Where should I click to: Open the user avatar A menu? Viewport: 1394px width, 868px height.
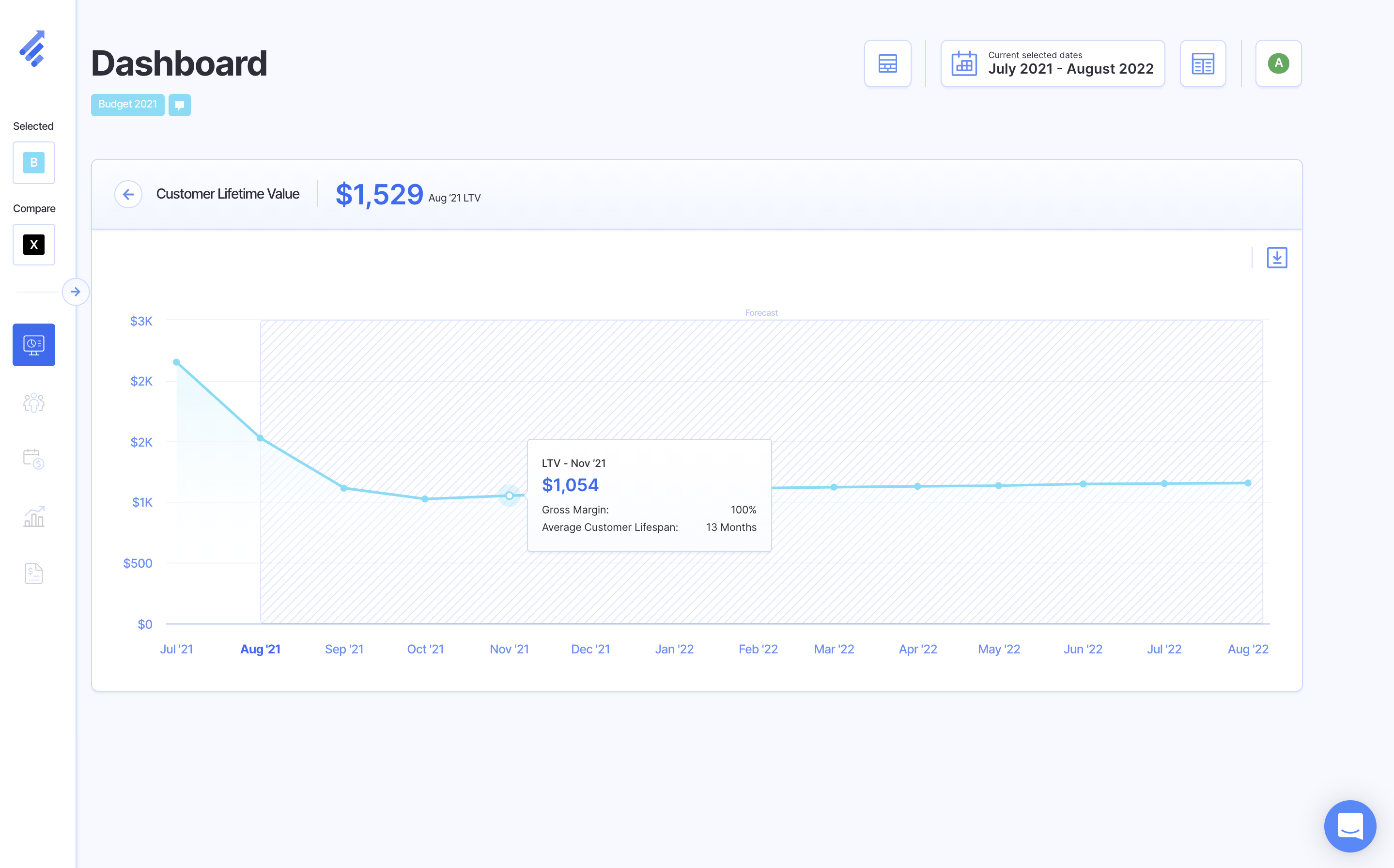pyautogui.click(x=1278, y=64)
